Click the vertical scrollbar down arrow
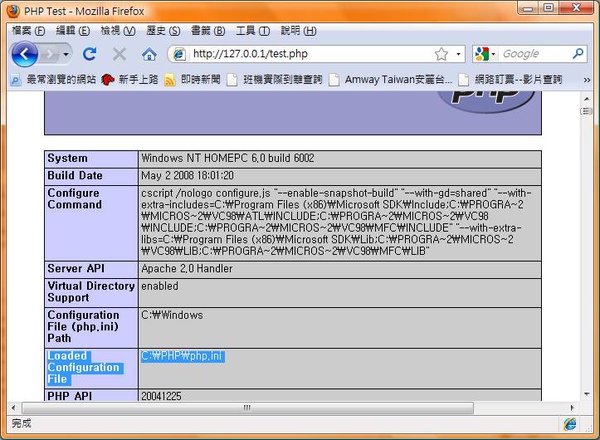Viewport: 600px width, 440px height. pyautogui.click(x=586, y=394)
